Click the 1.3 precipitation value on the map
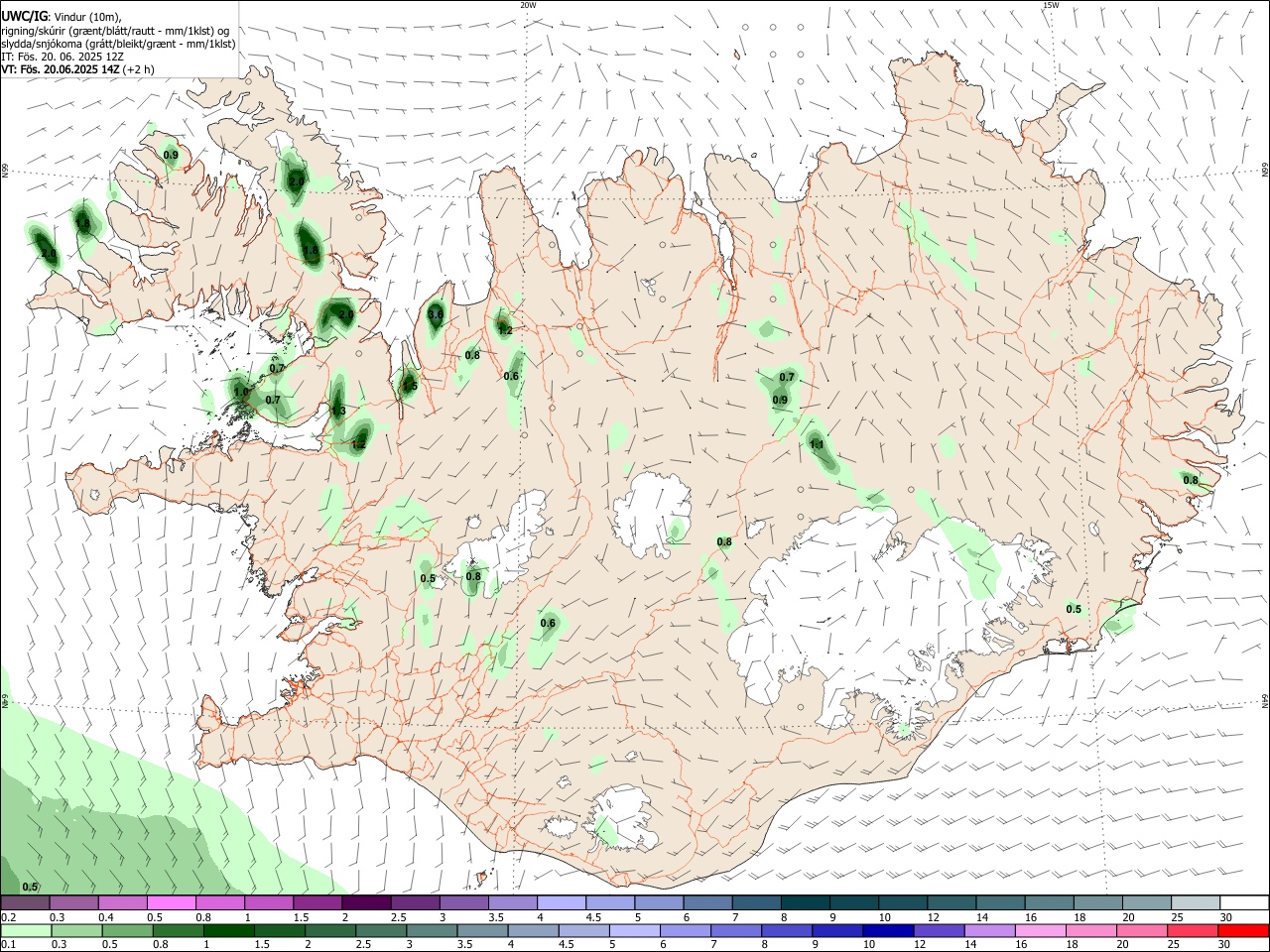 338,411
